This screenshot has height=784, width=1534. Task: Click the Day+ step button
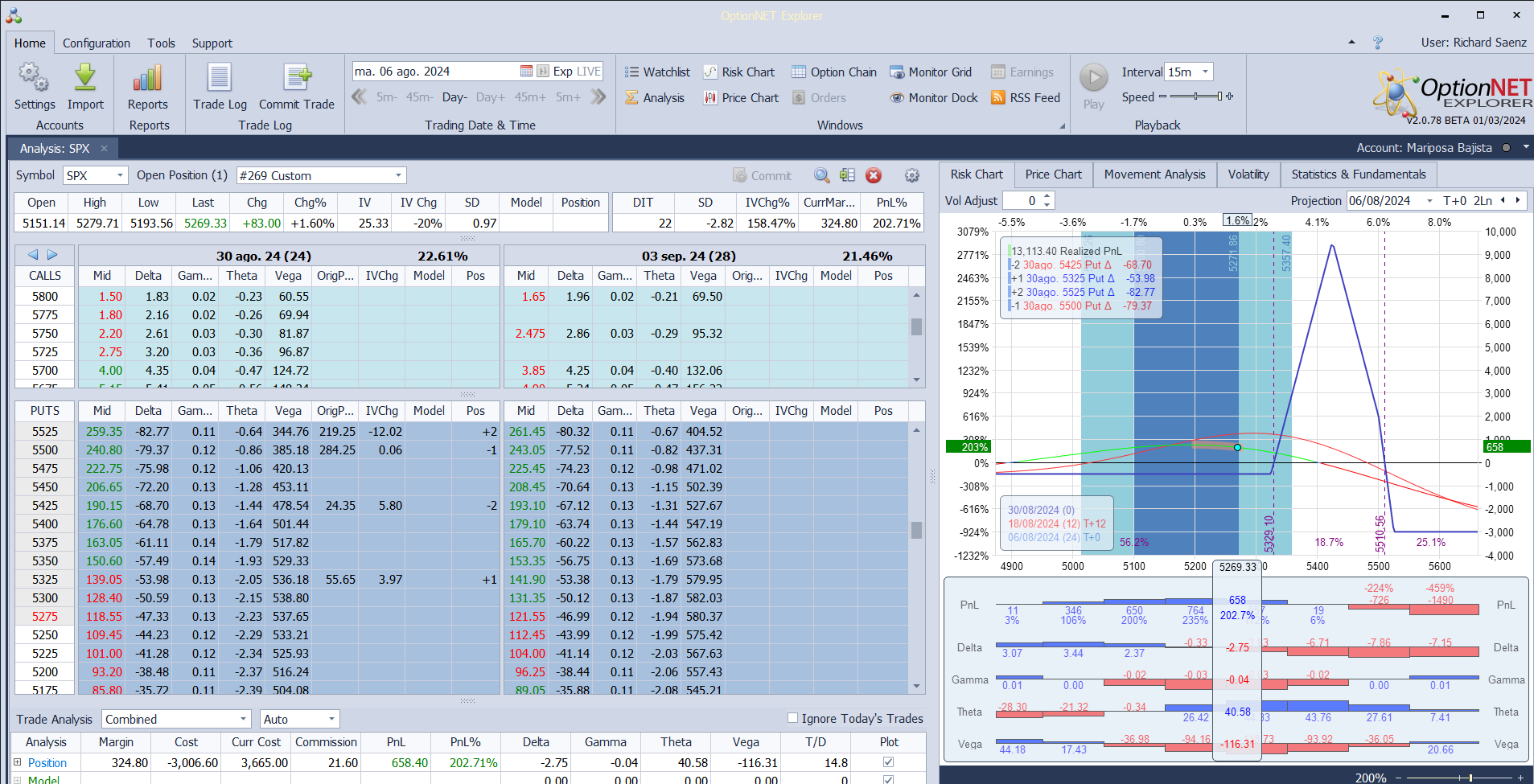click(491, 97)
